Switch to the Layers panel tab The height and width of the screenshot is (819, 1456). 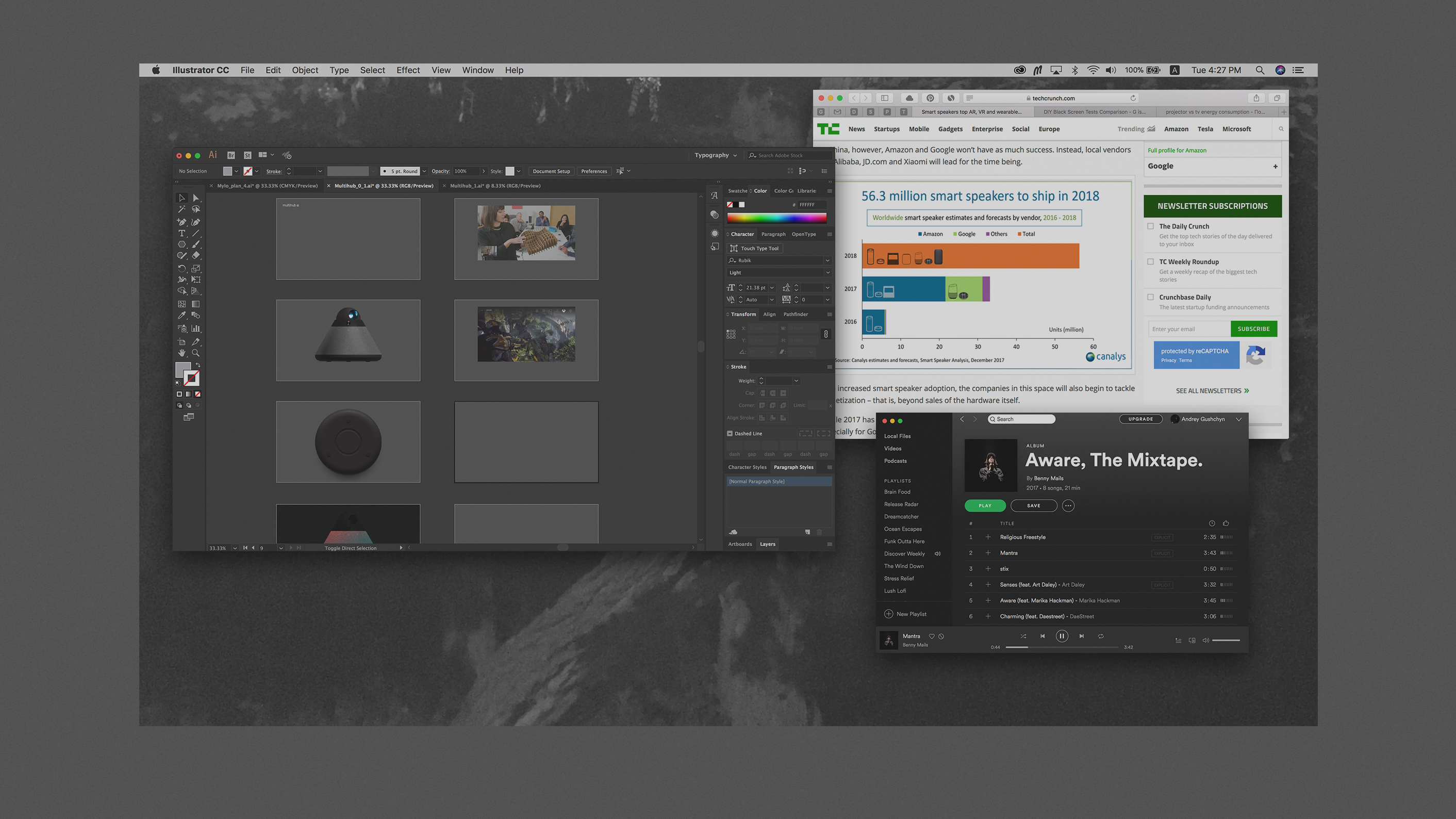click(x=767, y=544)
